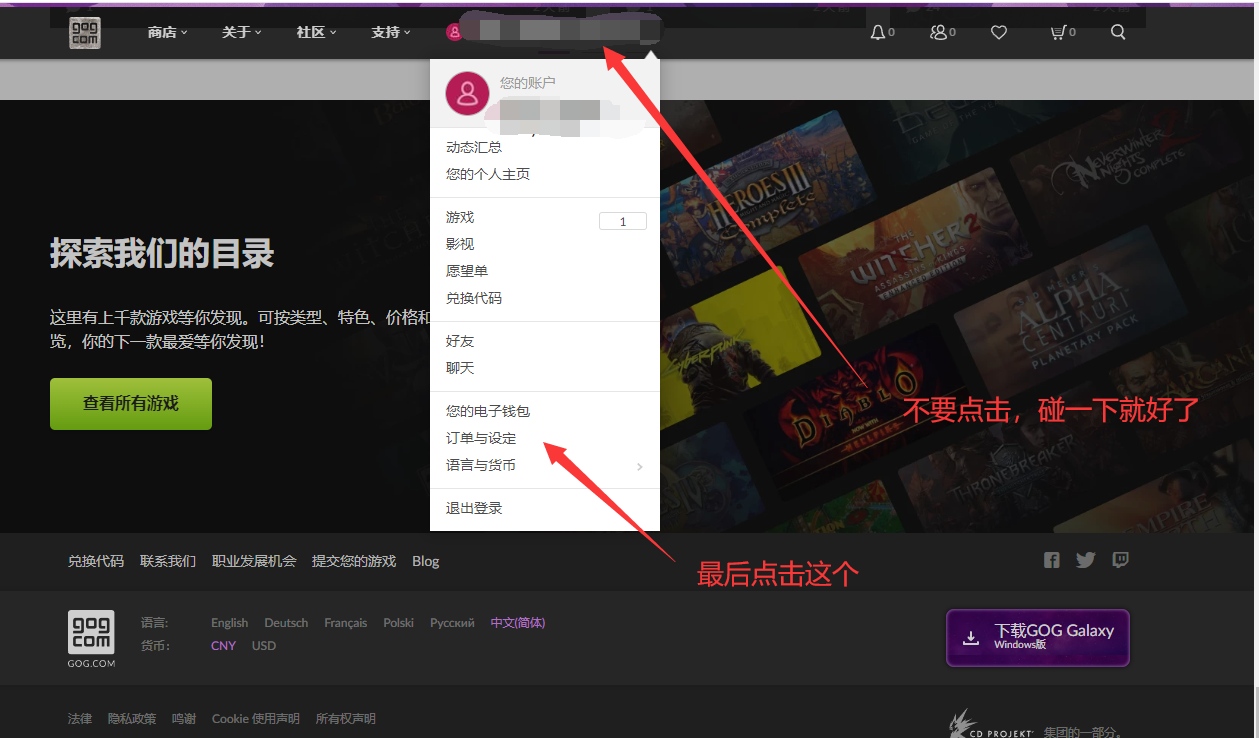
Task: Open 隐私政策 footer link
Action: (132, 718)
